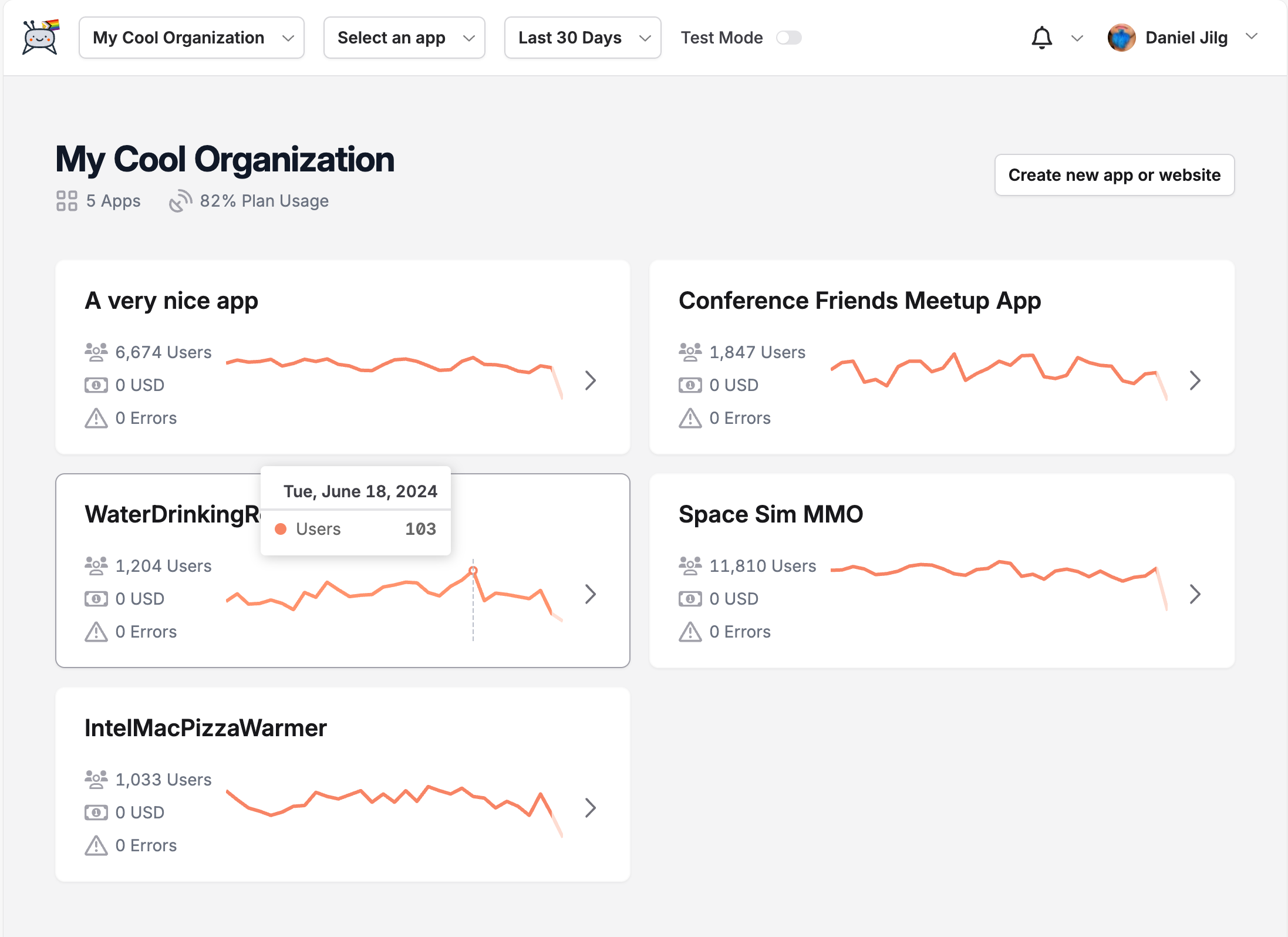
Task: Click the Plan Usage satellite icon
Action: click(180, 201)
